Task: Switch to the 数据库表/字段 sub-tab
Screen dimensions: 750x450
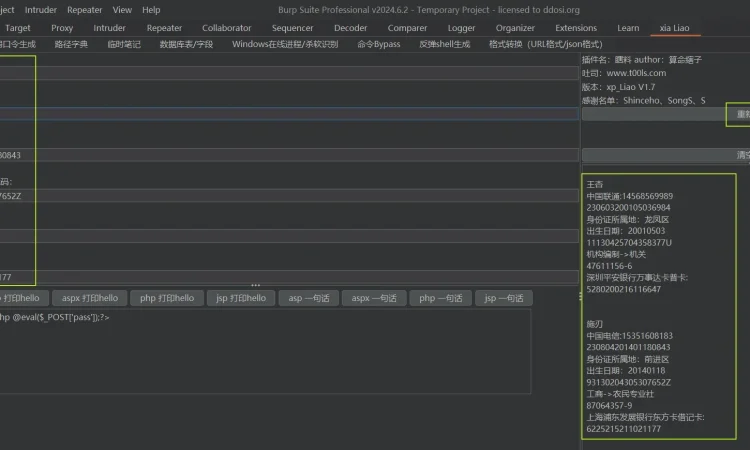Action: [186, 44]
